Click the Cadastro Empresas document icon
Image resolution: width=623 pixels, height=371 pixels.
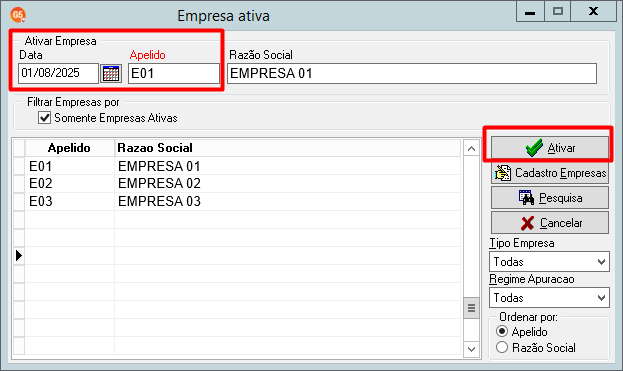pyautogui.click(x=503, y=173)
